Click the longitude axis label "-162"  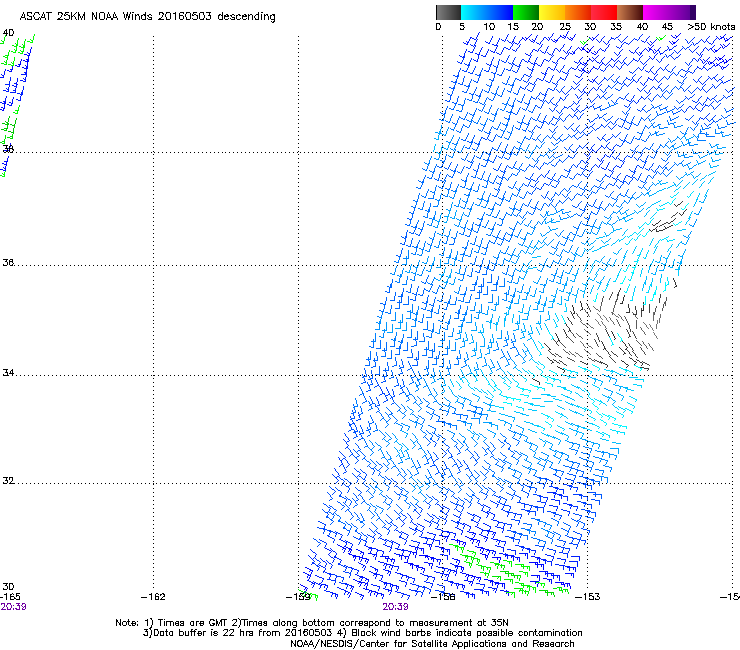pos(153,597)
